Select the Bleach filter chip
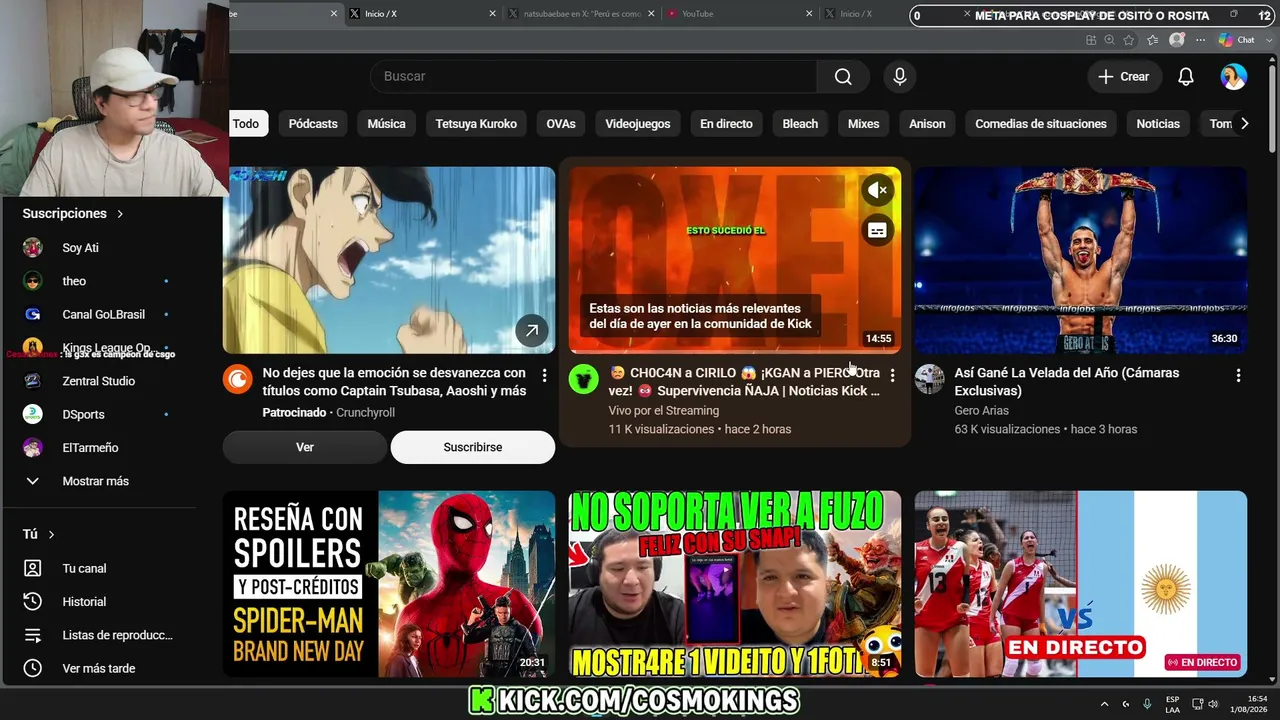Screen dimensions: 1280x720 click(x=800, y=124)
